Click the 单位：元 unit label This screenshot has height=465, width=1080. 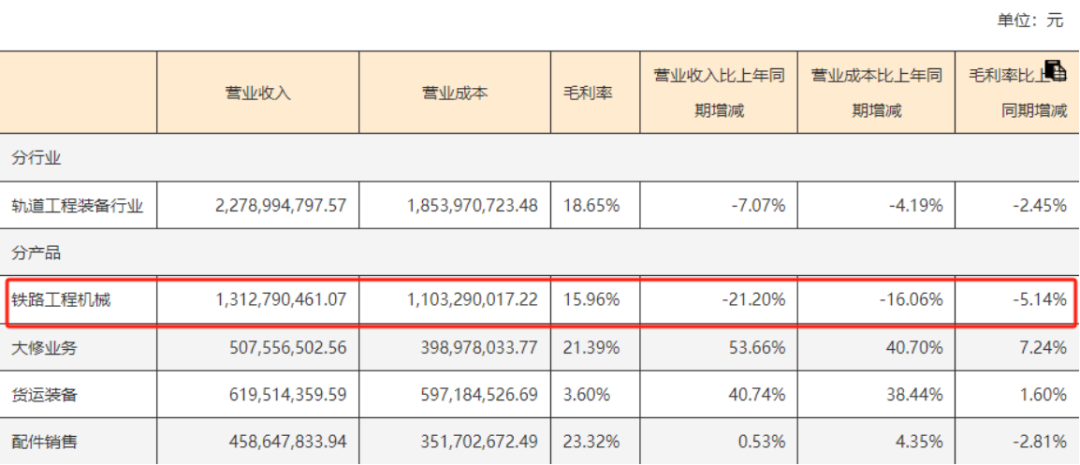(1029, 20)
